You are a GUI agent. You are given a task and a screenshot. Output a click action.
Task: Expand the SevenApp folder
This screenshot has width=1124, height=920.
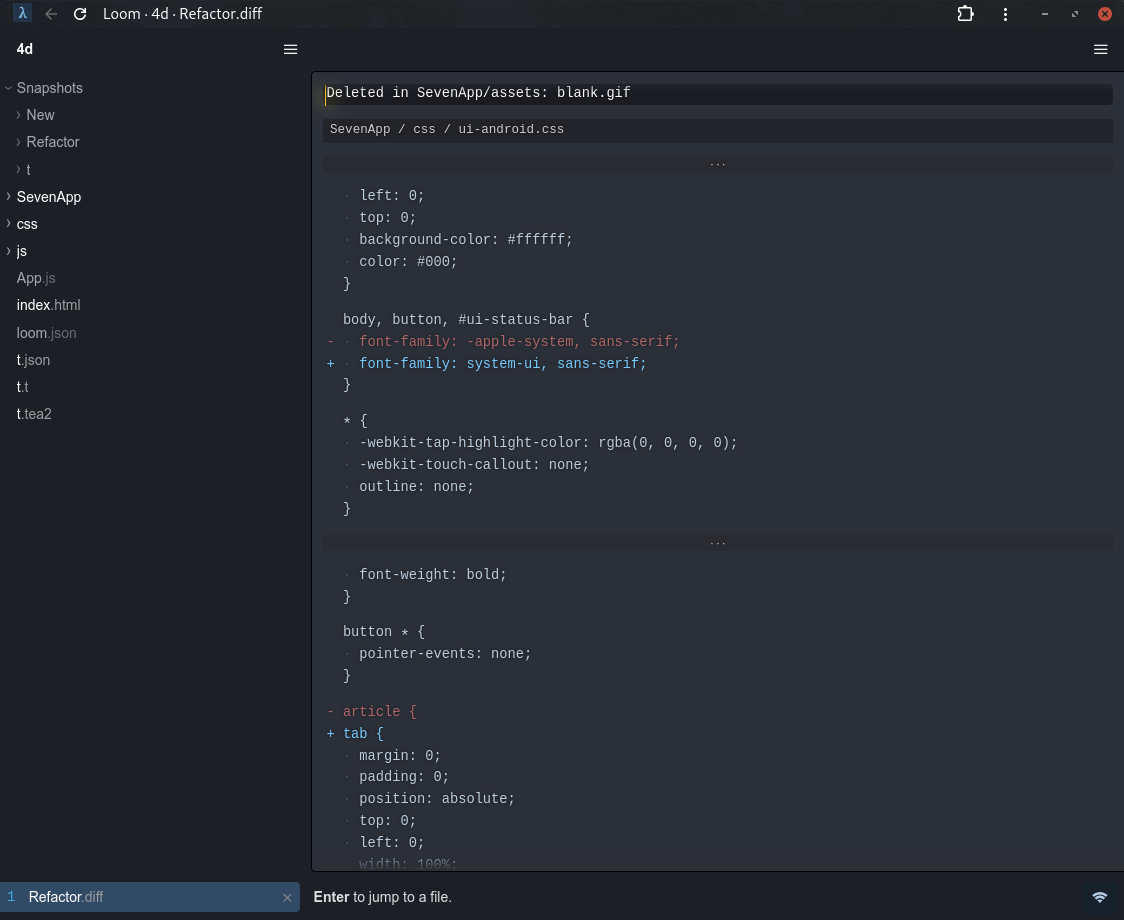(x=9, y=196)
